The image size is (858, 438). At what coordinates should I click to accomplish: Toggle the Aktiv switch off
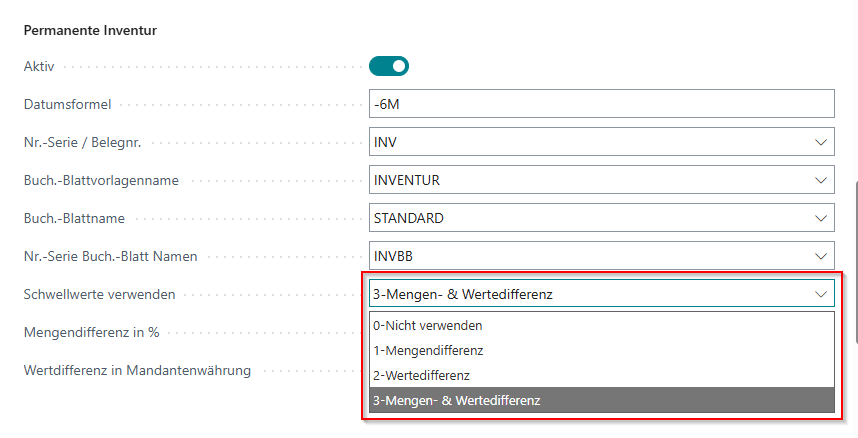pyautogui.click(x=389, y=66)
